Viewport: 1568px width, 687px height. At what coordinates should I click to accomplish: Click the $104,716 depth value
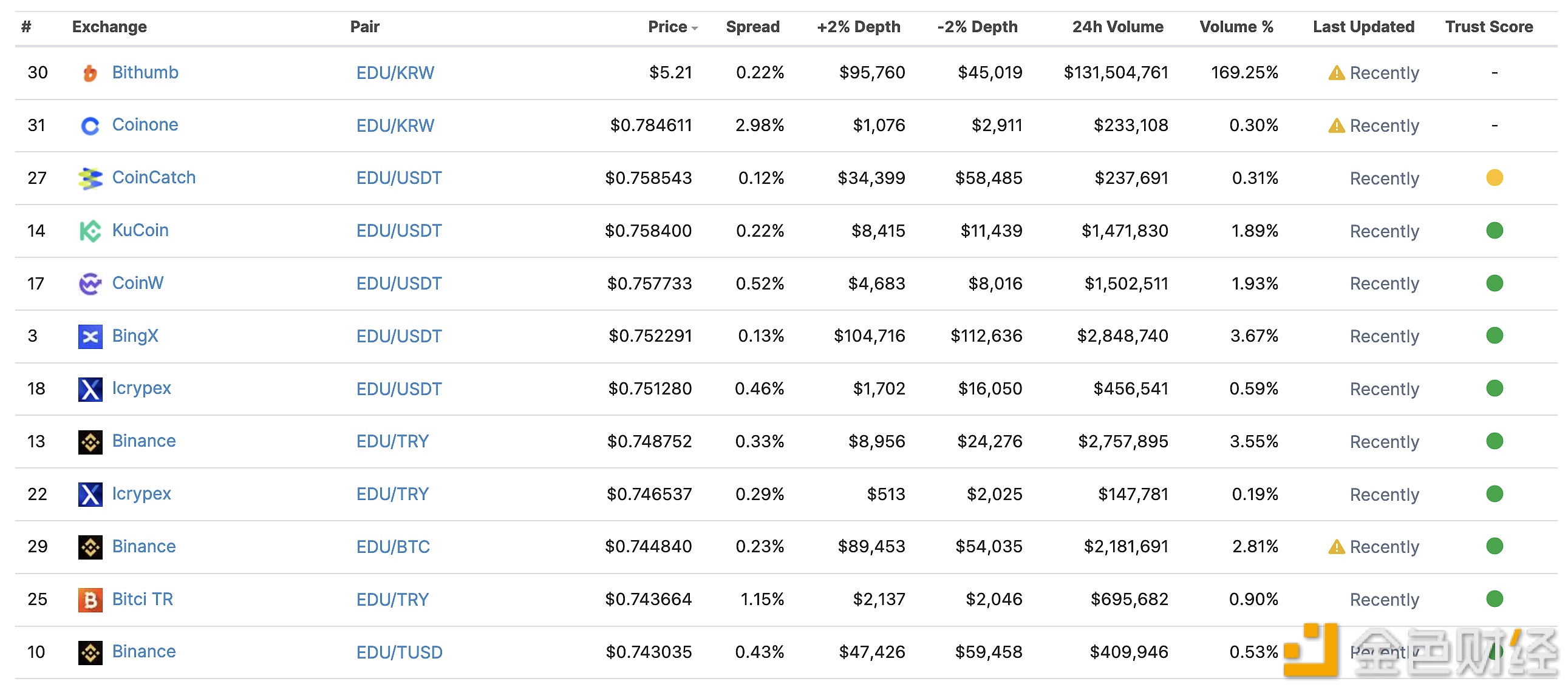[869, 336]
